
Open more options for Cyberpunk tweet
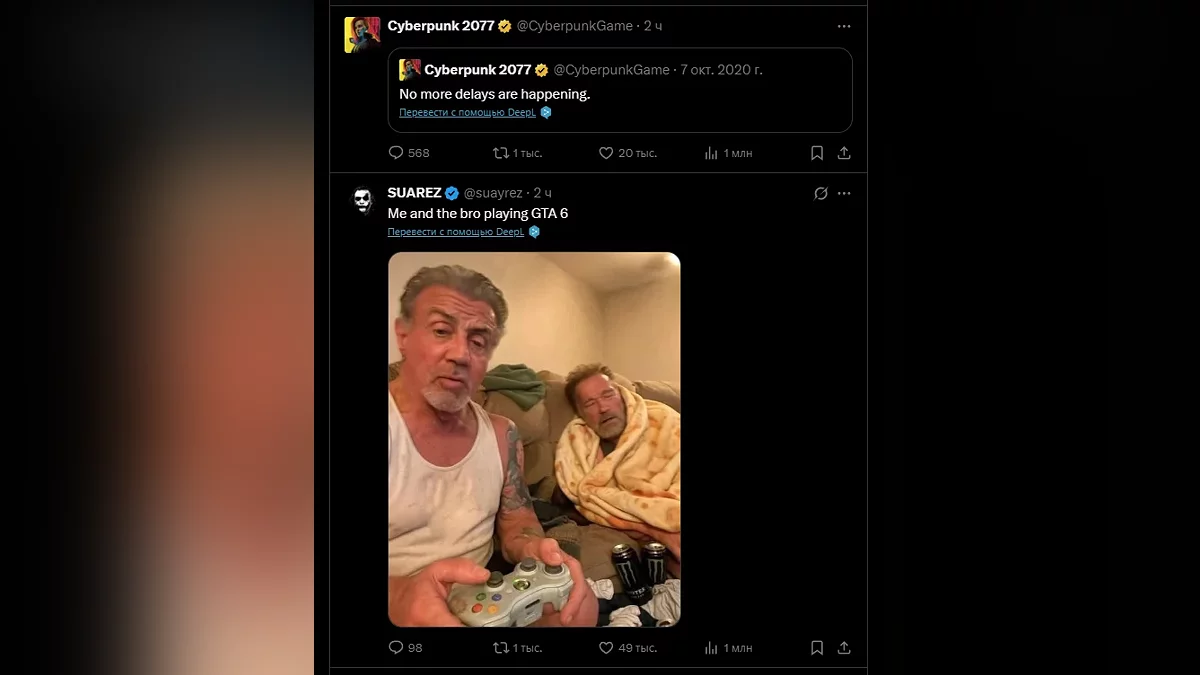tap(844, 26)
